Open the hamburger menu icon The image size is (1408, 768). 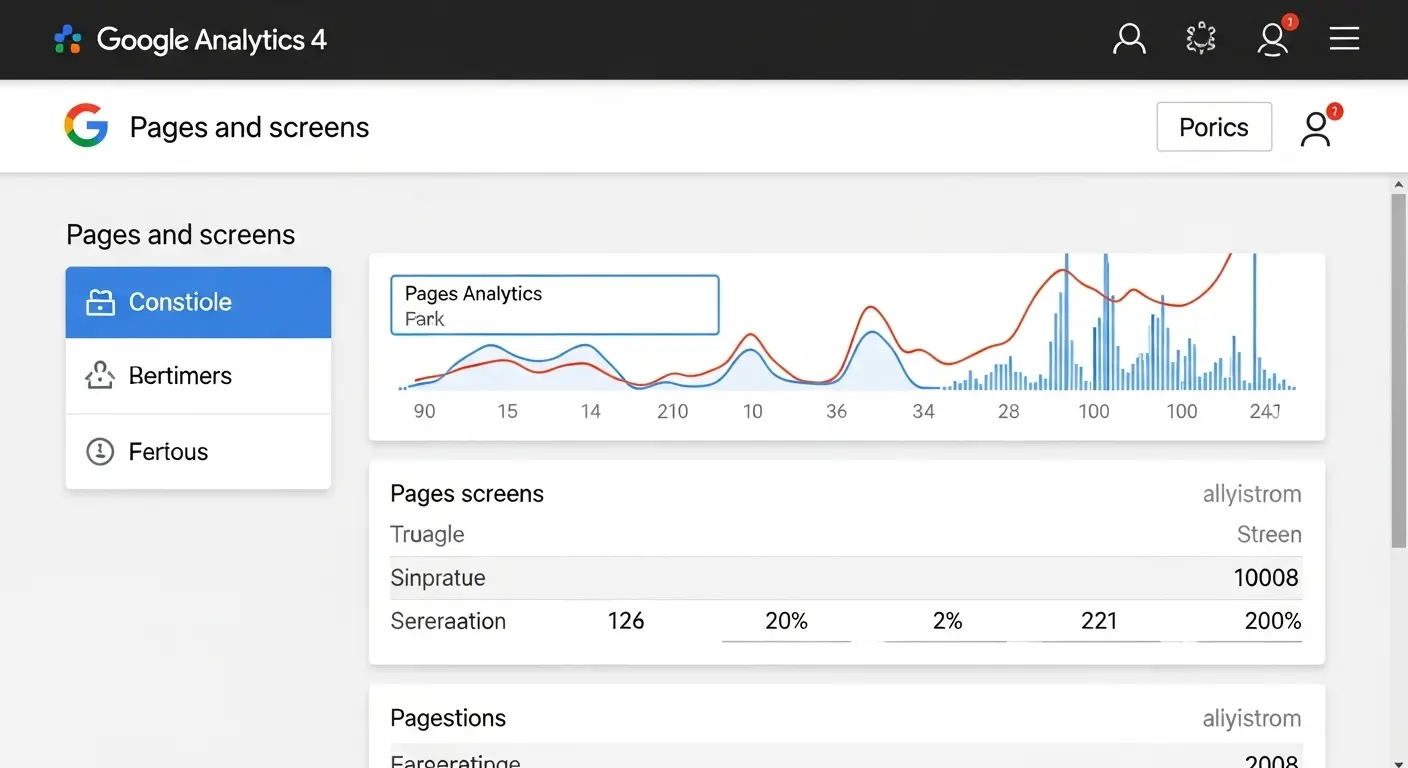(x=1344, y=39)
